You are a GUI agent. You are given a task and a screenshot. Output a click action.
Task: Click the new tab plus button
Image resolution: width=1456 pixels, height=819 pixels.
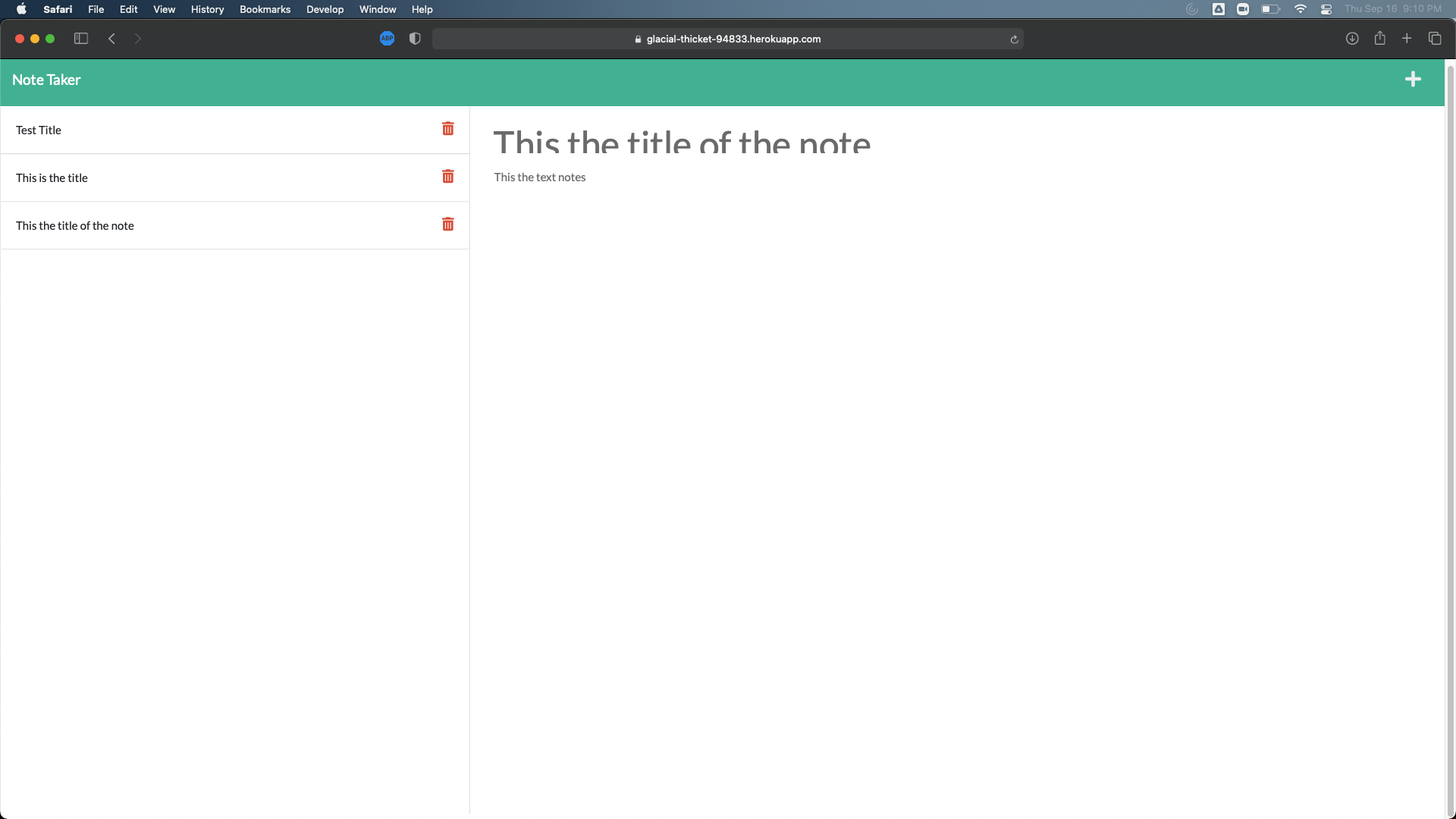click(1407, 39)
